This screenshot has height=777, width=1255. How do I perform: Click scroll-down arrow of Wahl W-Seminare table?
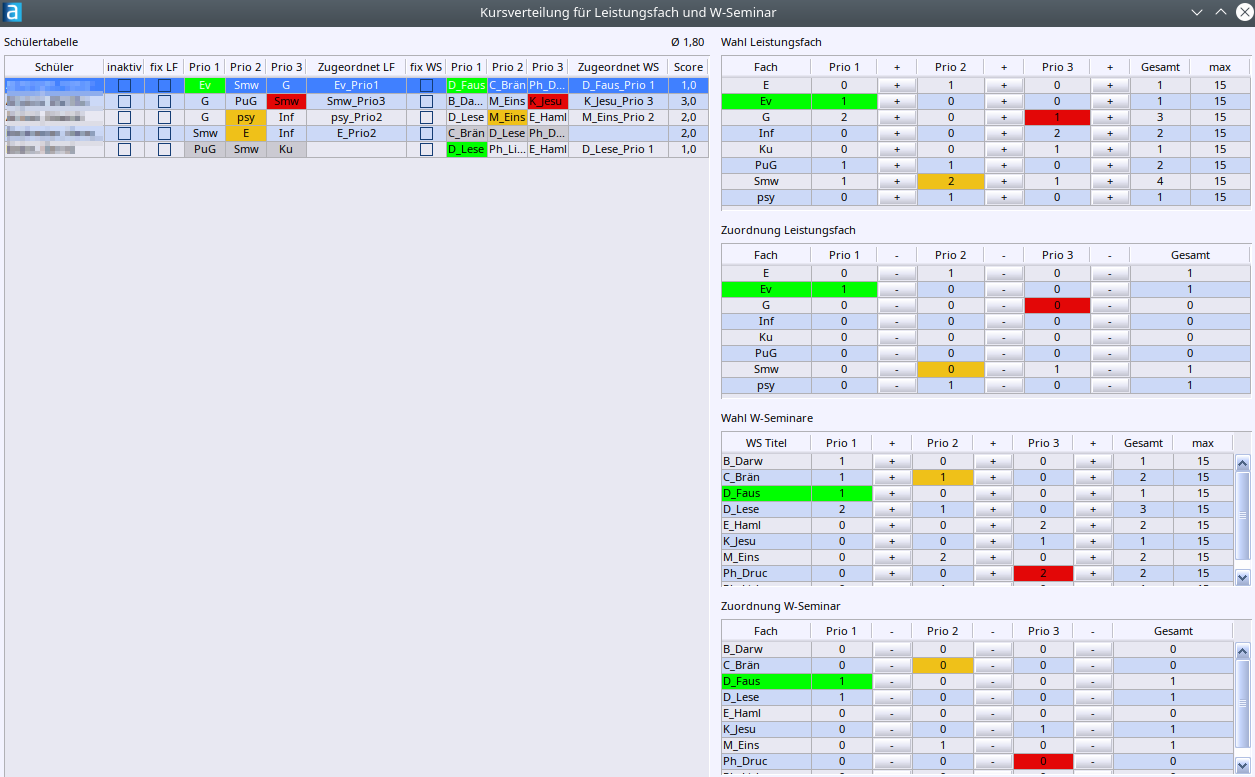1243,578
